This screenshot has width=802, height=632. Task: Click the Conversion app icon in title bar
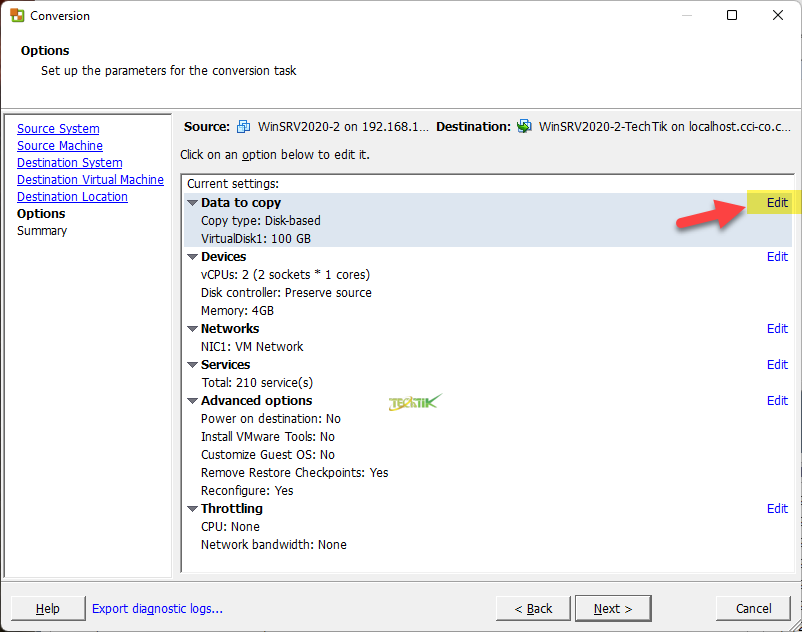(x=17, y=15)
